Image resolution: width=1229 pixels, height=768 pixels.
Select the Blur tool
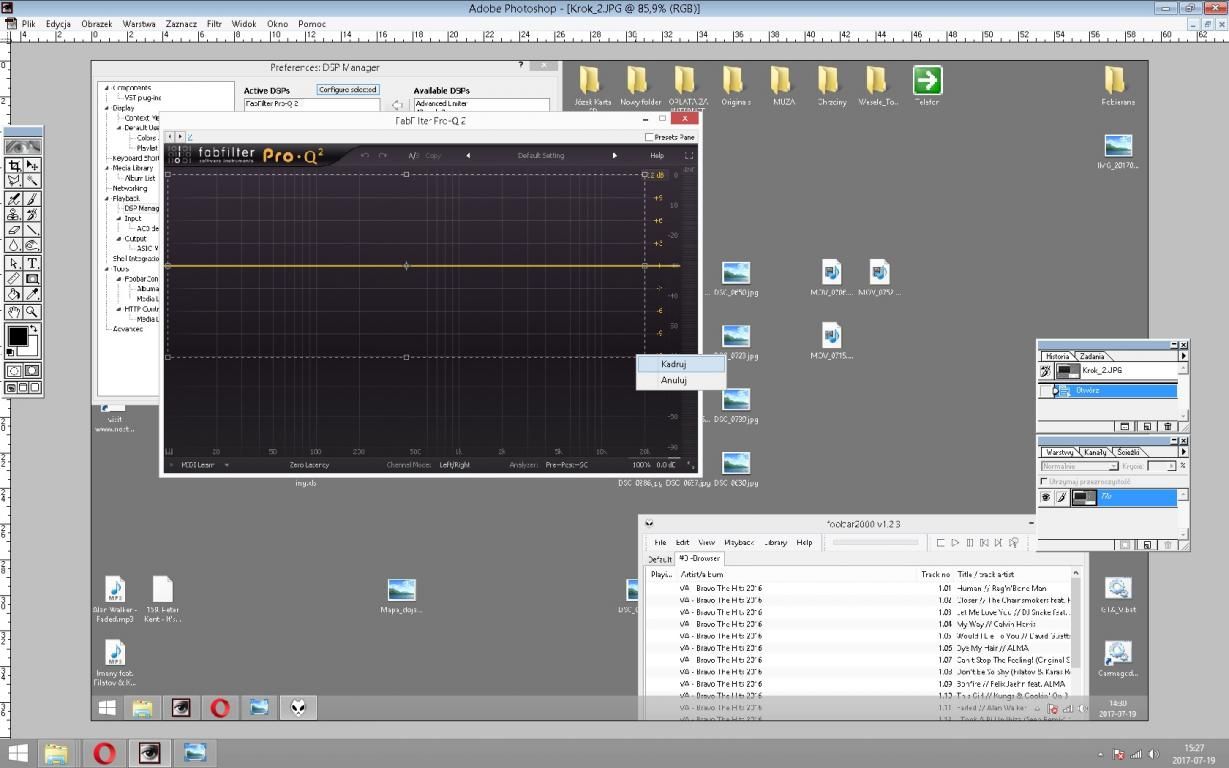14,246
